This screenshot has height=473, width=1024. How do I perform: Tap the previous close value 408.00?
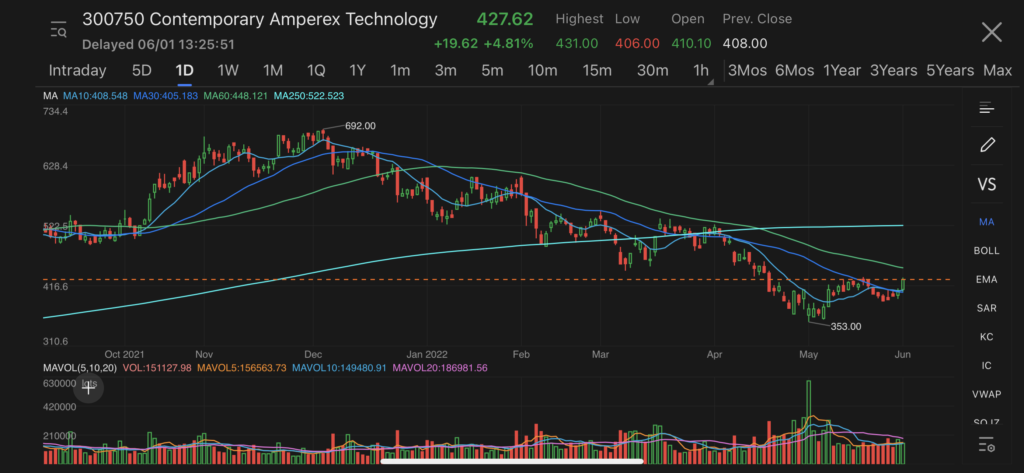(744, 44)
